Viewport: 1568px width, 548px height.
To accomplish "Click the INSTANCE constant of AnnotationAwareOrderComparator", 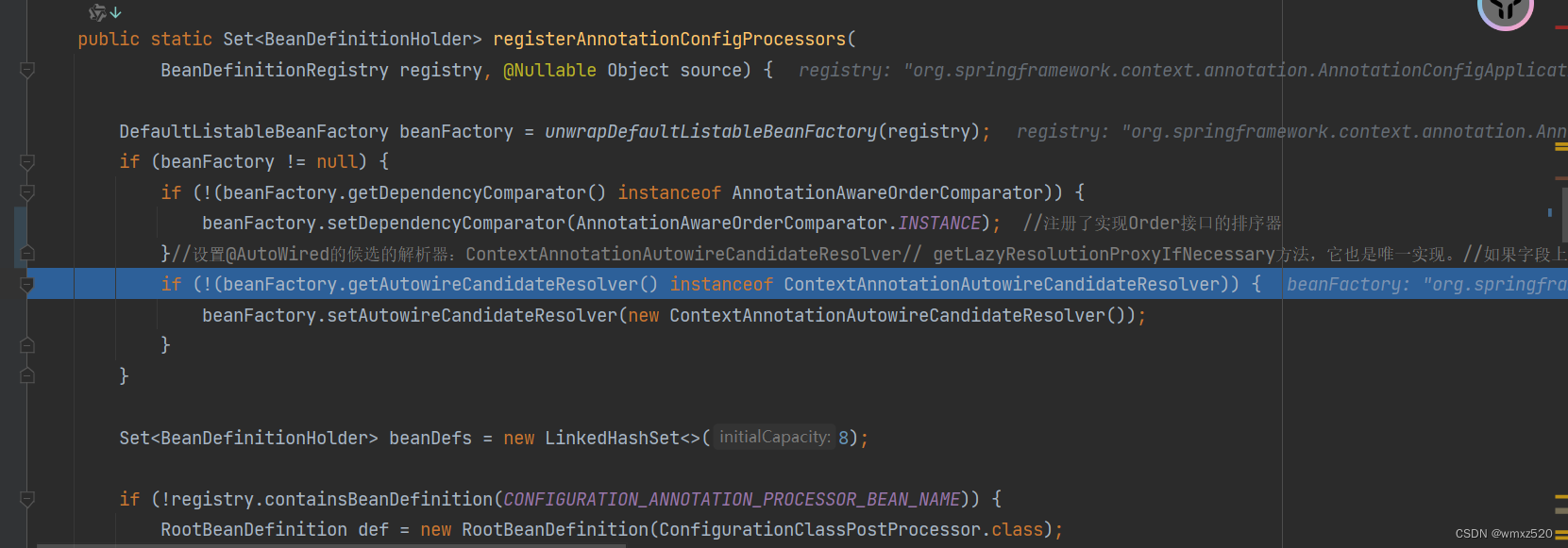I will point(939,223).
